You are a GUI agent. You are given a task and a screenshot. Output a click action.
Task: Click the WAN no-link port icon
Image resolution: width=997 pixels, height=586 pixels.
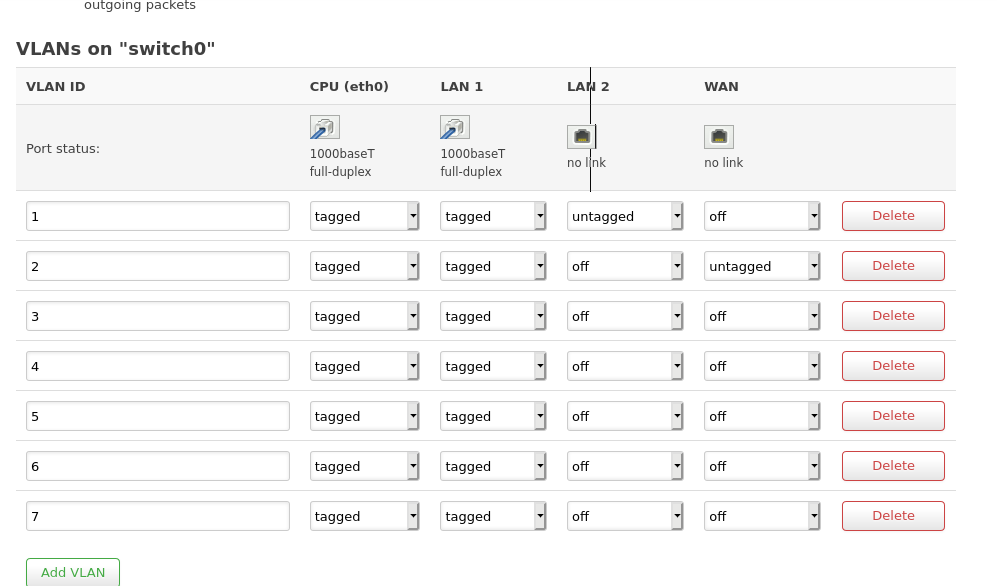[718, 136]
